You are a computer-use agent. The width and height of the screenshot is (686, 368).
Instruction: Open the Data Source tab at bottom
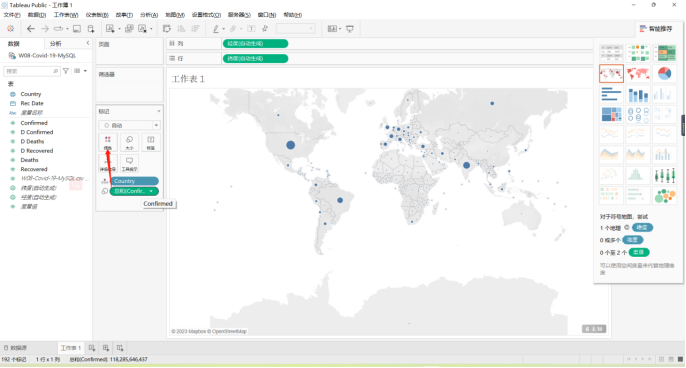coord(16,348)
